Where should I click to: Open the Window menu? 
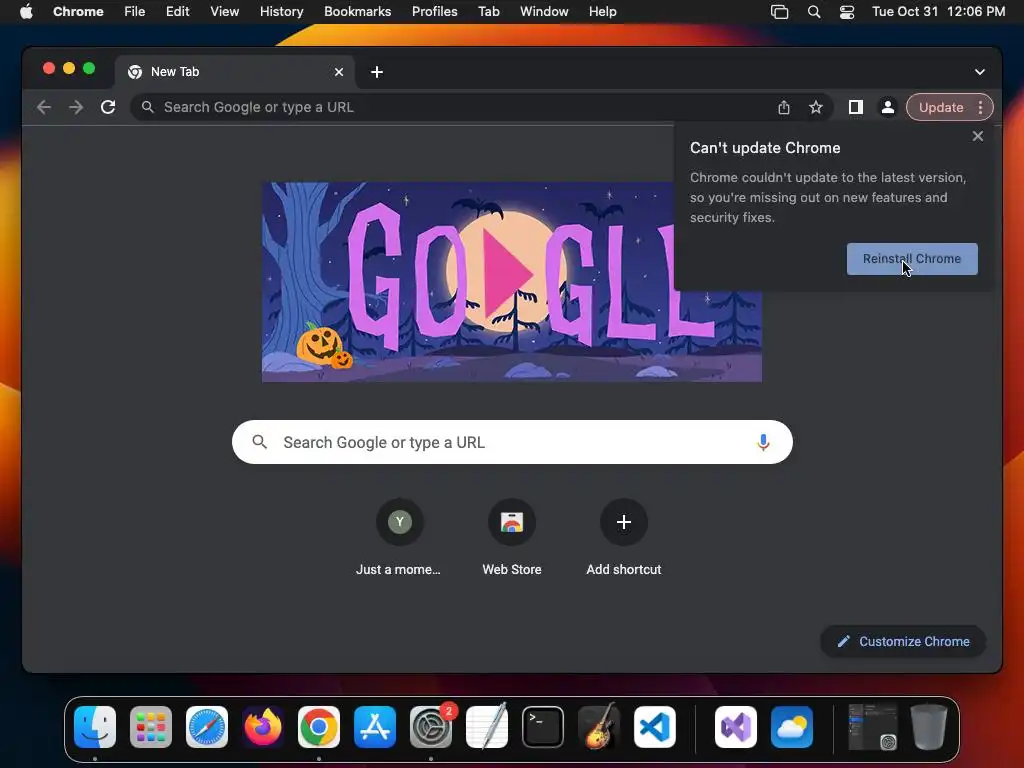pyautogui.click(x=544, y=12)
